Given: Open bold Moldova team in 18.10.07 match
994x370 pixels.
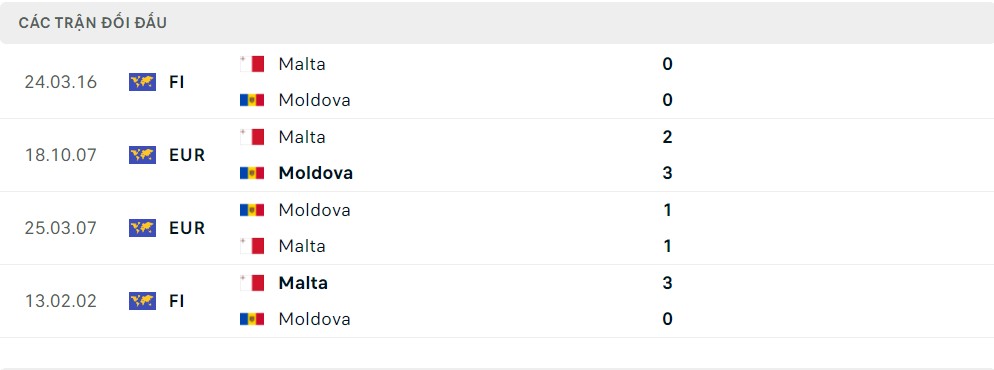Looking at the screenshot, I should pyautogui.click(x=316, y=173).
